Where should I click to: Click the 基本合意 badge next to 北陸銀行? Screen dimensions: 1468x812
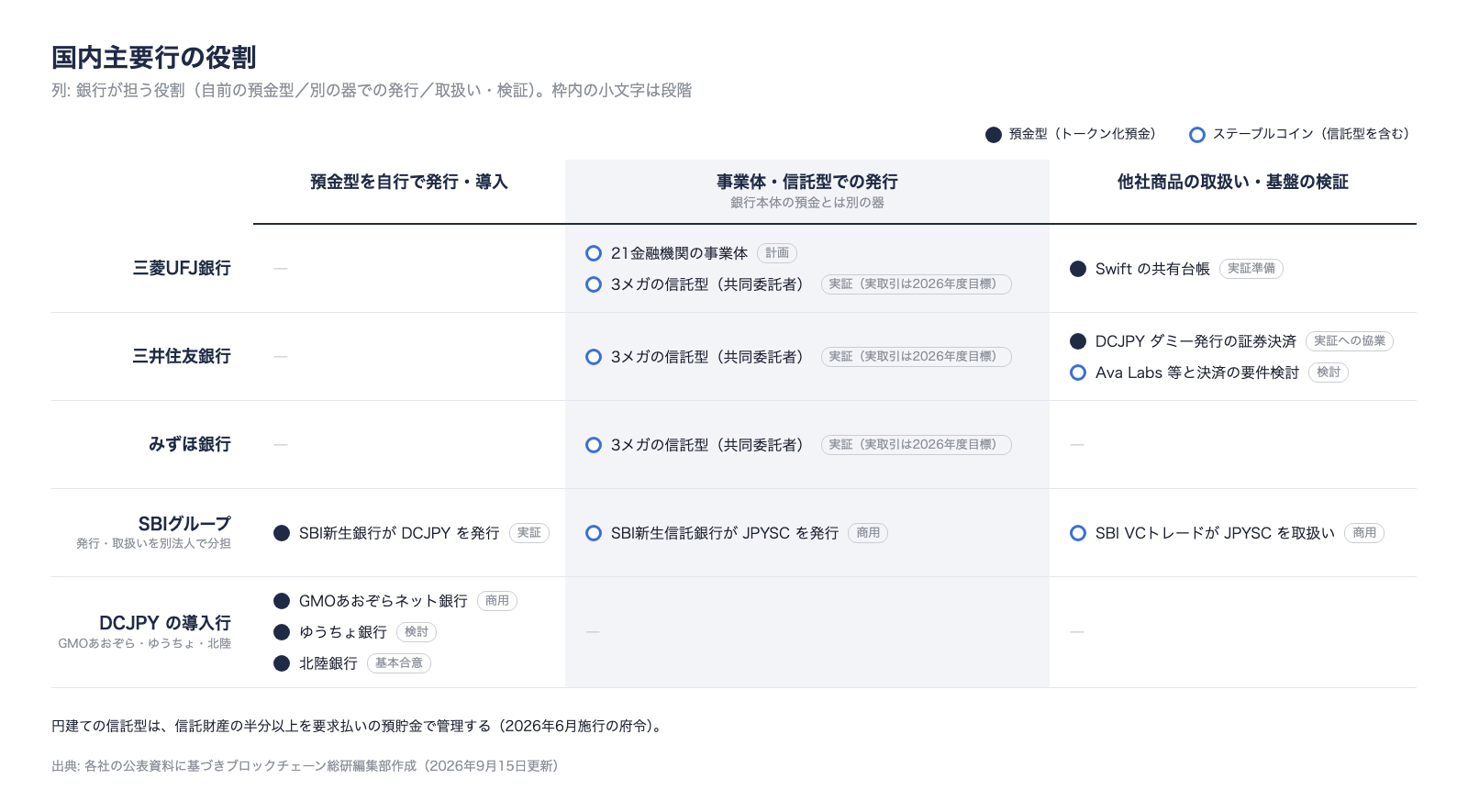click(399, 663)
